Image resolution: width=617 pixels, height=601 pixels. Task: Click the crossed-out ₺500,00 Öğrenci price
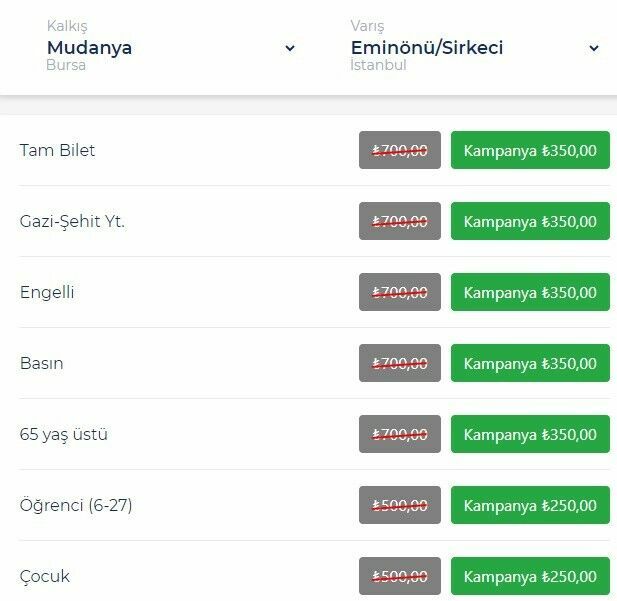click(x=400, y=506)
